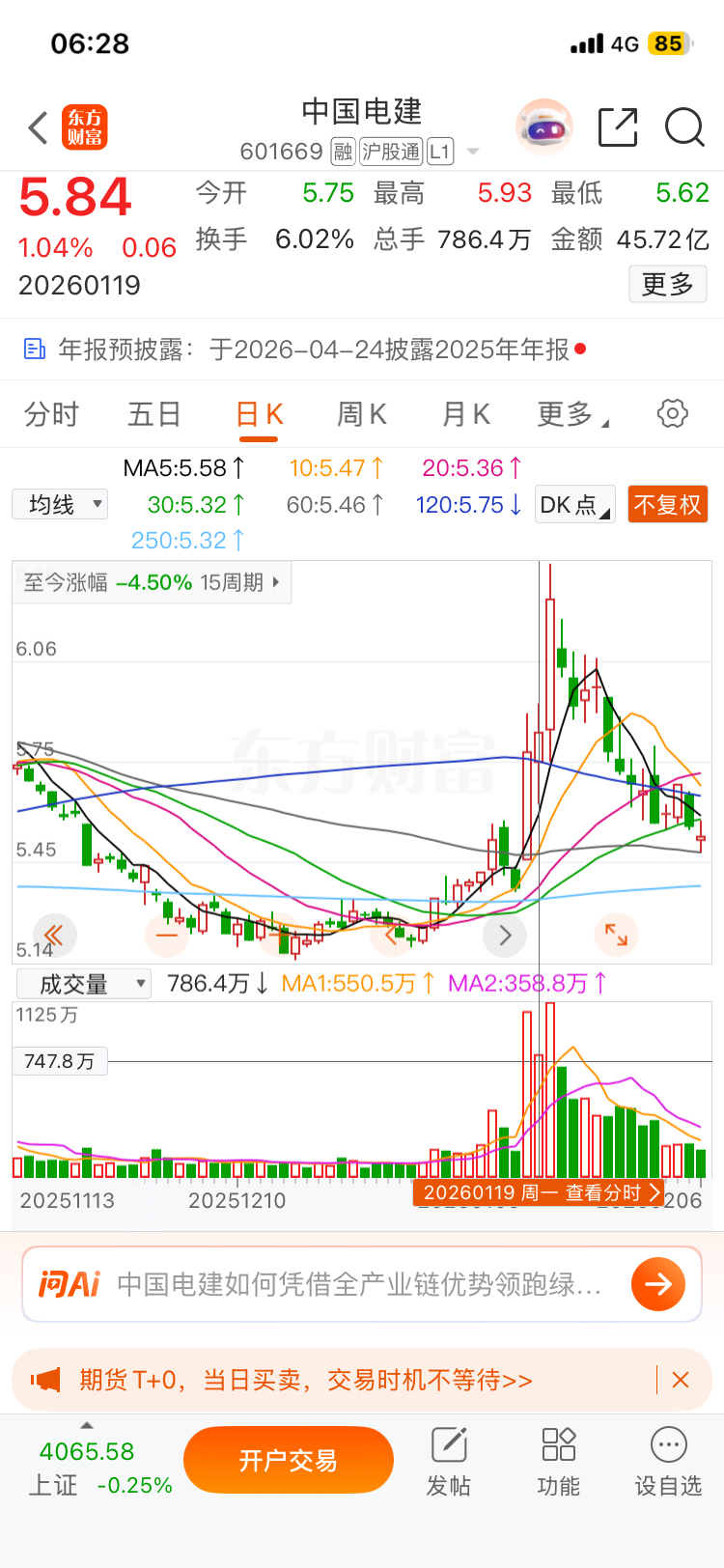Tap the 上证 4065.58 index value
This screenshot has height=1568, width=724.
87,1451
